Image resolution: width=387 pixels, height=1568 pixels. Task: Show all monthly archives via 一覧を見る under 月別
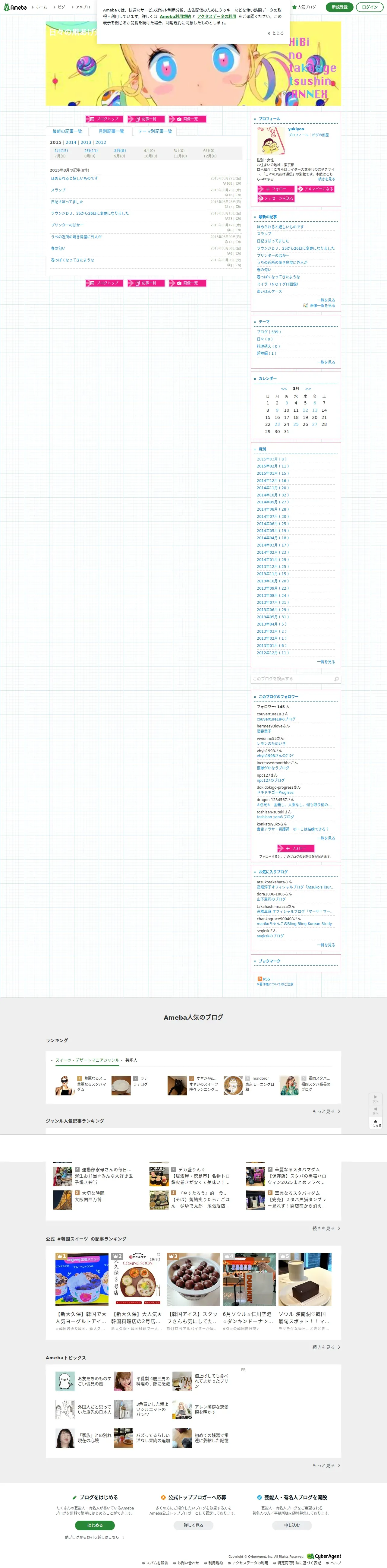point(326,662)
